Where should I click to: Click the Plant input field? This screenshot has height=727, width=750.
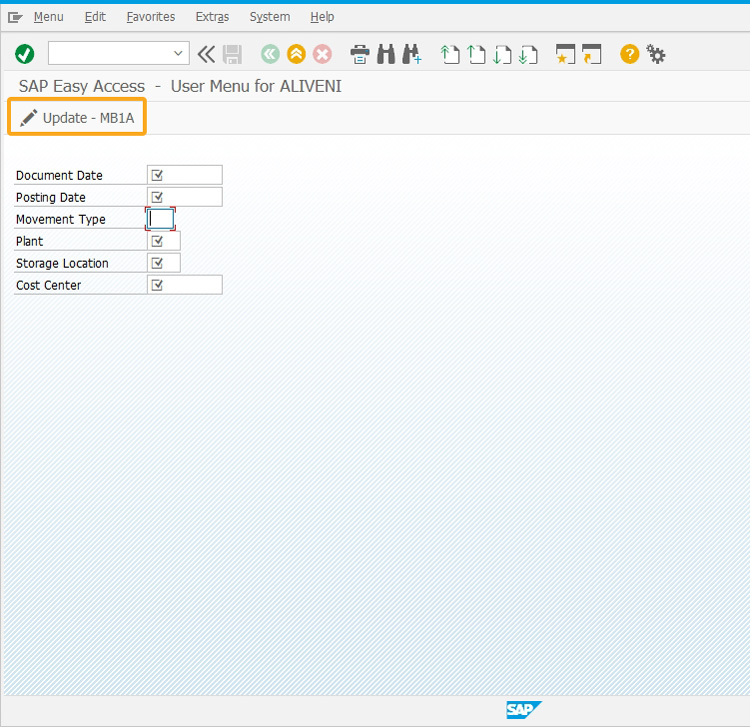164,241
